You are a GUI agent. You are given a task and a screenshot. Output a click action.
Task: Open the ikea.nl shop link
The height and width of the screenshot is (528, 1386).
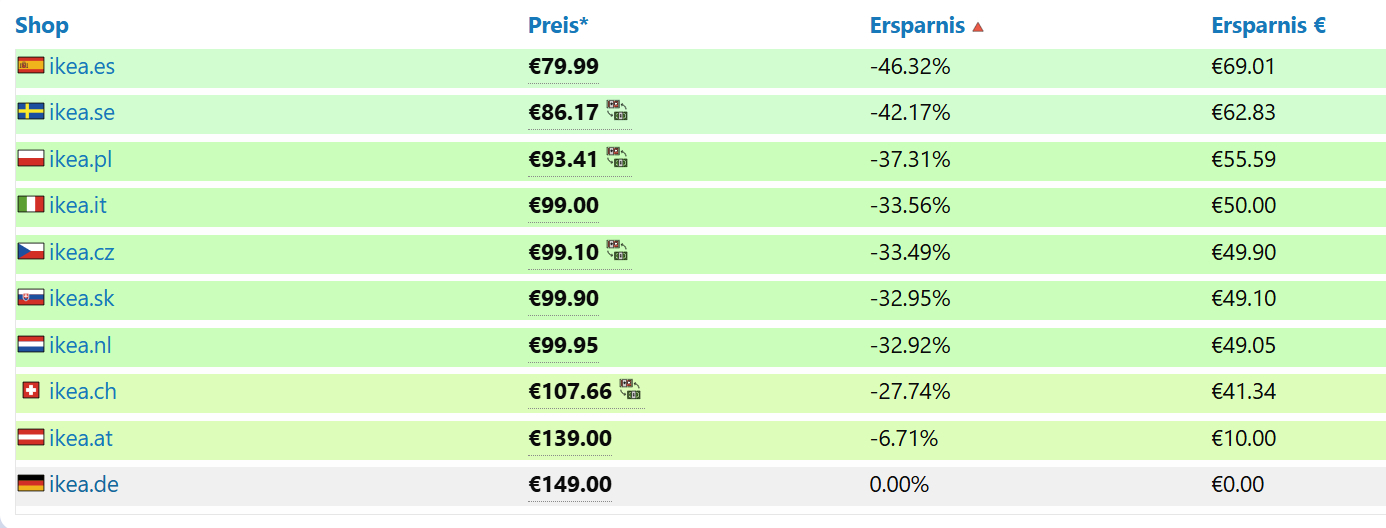pyautogui.click(x=80, y=345)
